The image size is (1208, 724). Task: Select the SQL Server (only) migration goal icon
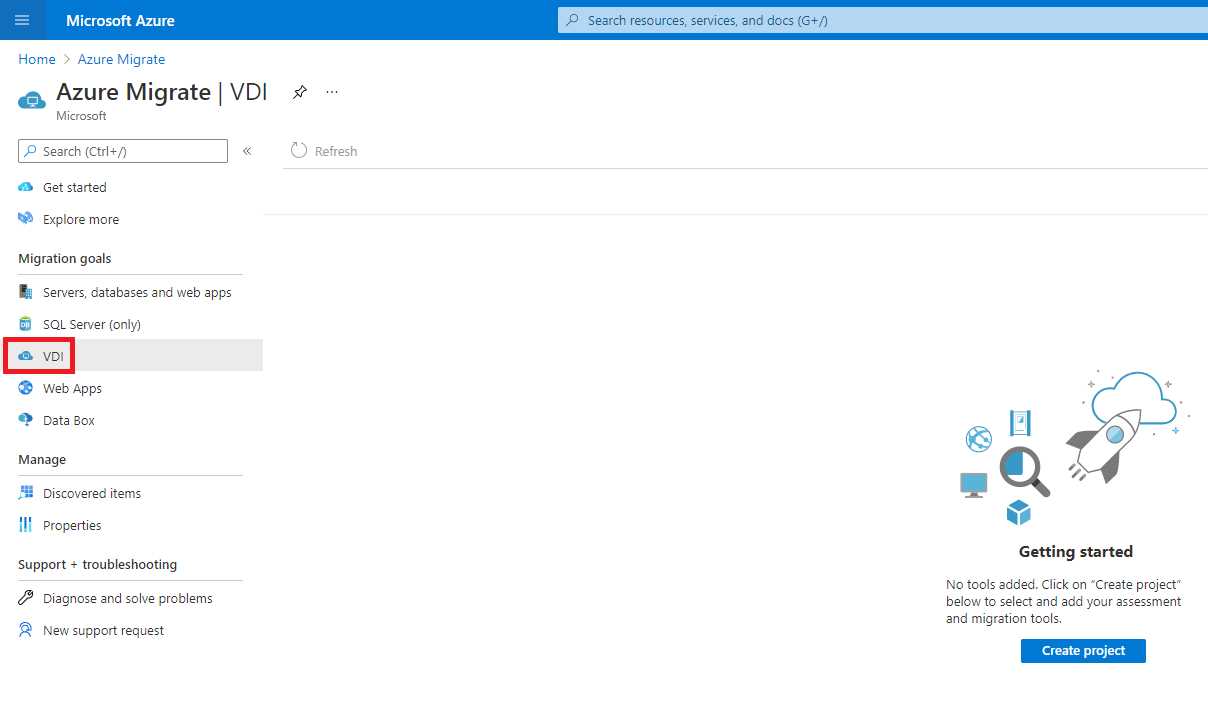[x=24, y=324]
